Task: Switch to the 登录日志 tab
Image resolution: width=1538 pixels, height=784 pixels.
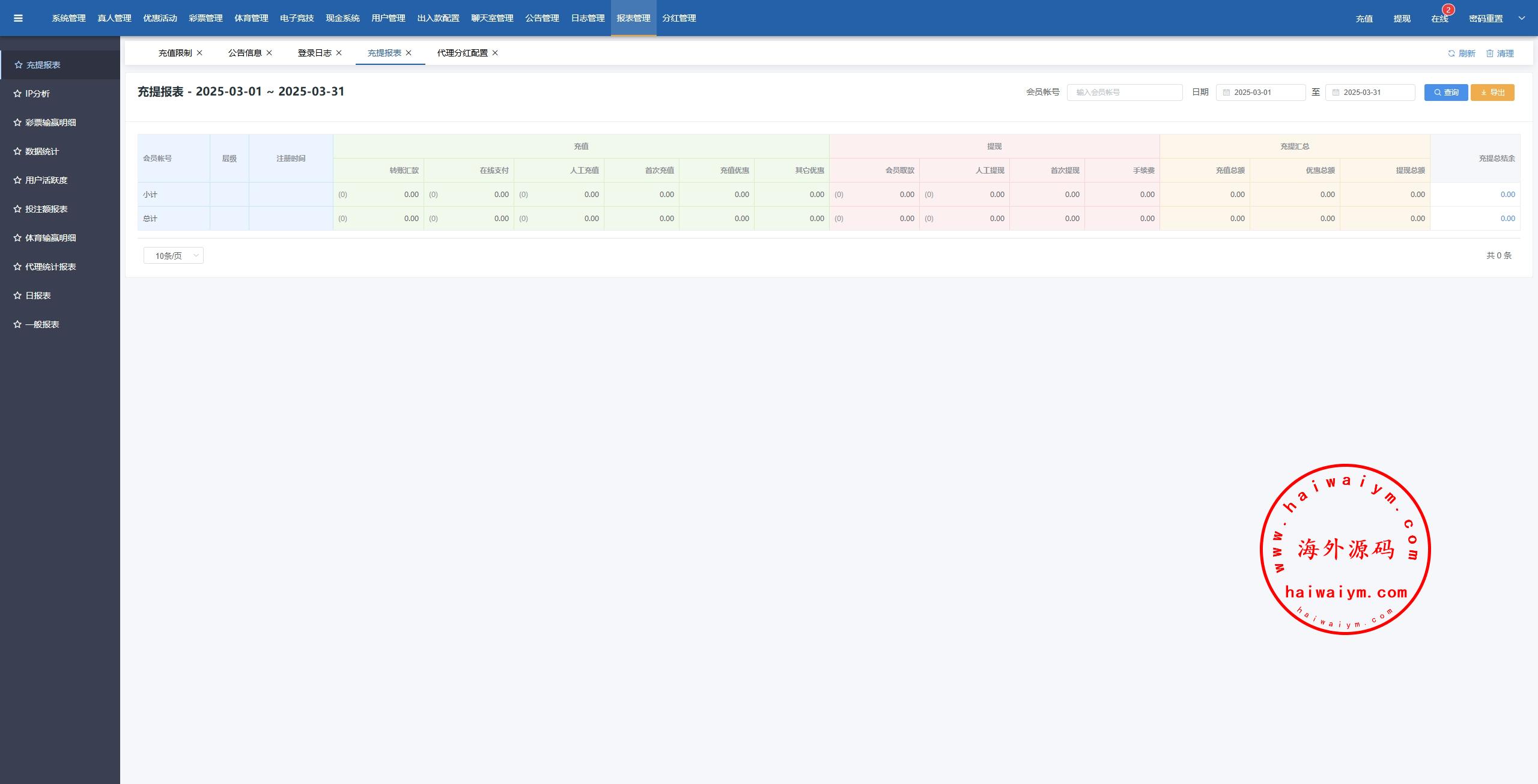Action: (314, 53)
